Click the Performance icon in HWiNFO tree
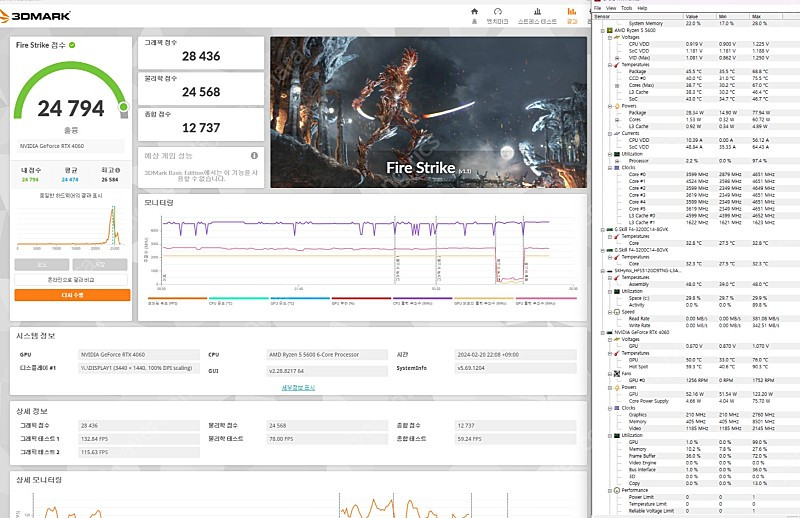This screenshot has width=800, height=518. pyautogui.click(x=616, y=490)
